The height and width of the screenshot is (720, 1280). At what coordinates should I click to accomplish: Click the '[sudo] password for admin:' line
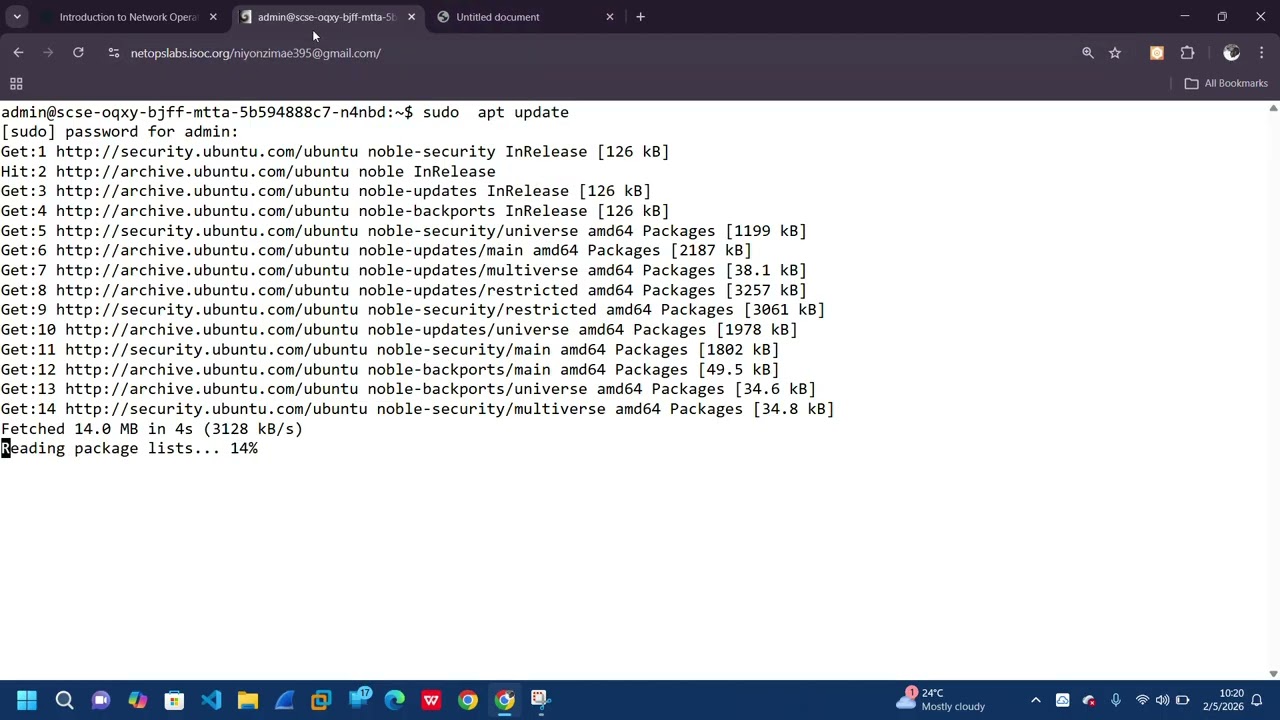[x=120, y=132]
